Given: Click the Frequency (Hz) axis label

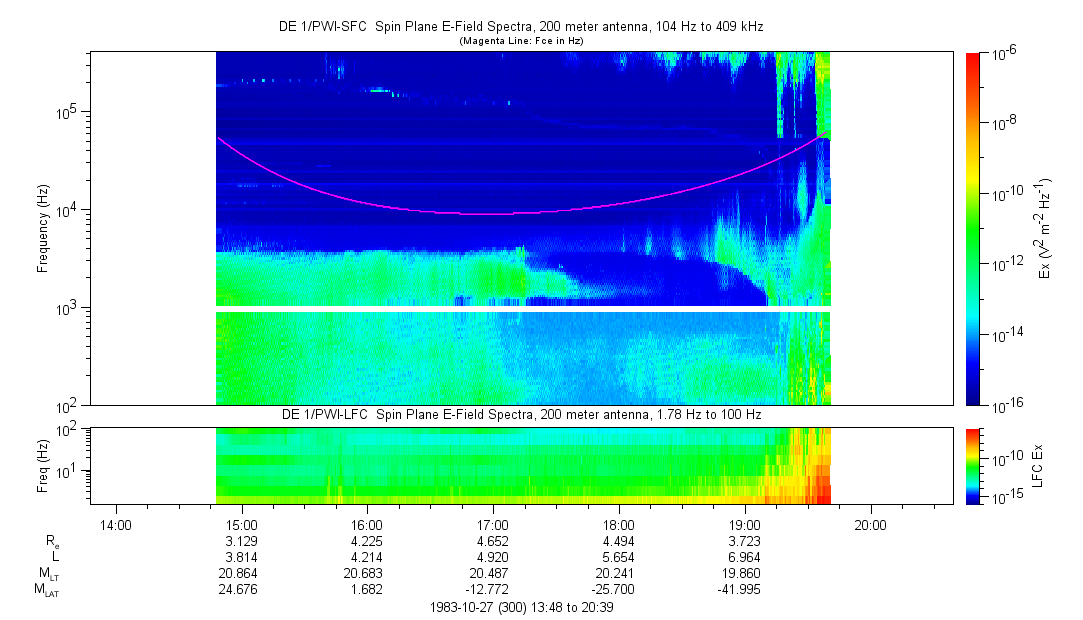Looking at the screenshot, I should [x=43, y=229].
